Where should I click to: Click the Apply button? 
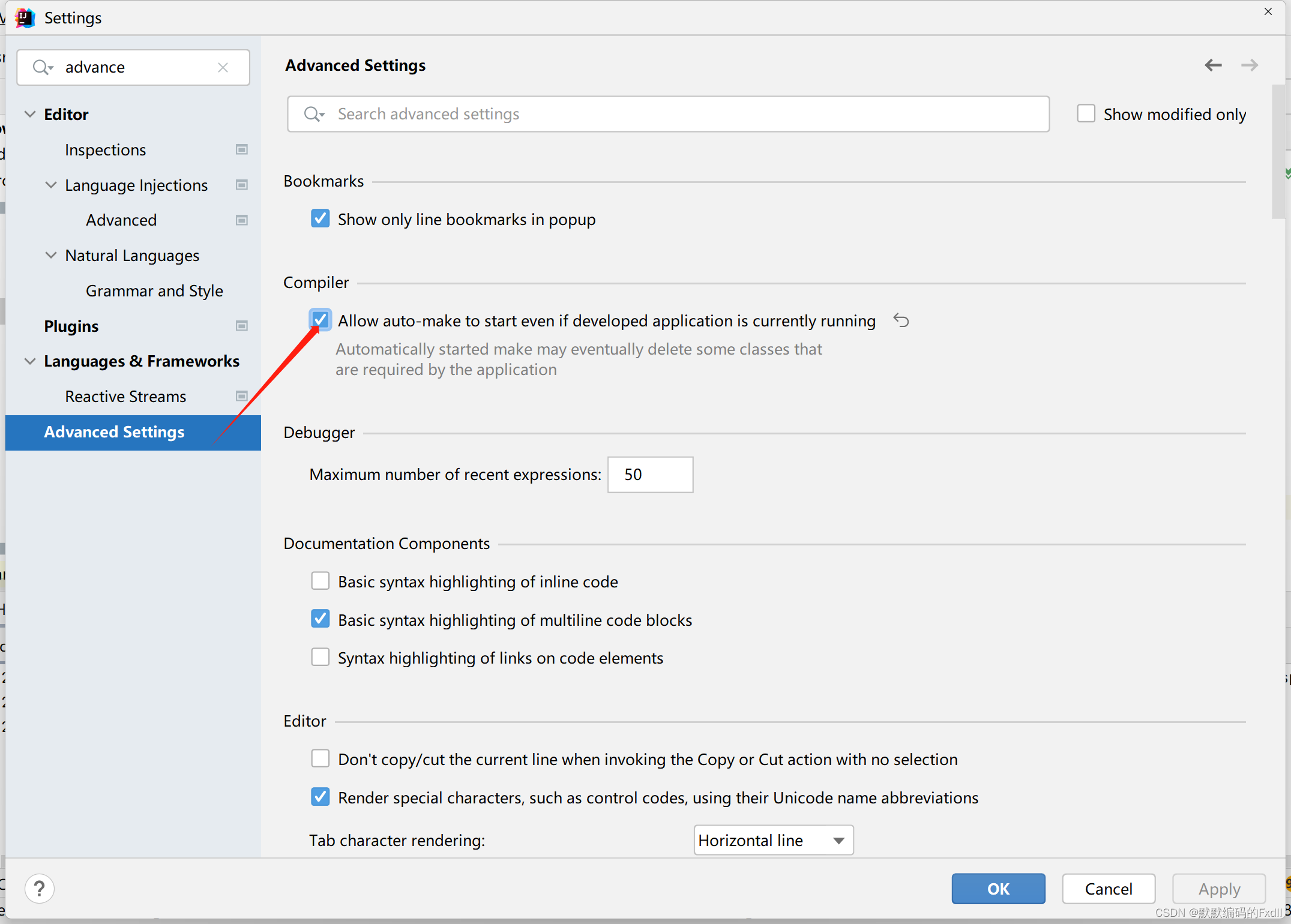[x=1219, y=889]
